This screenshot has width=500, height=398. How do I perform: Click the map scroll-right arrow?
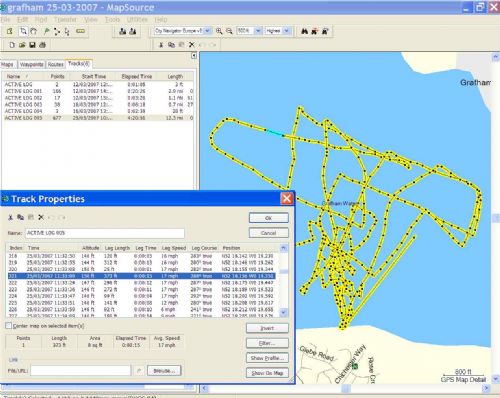[x=487, y=388]
